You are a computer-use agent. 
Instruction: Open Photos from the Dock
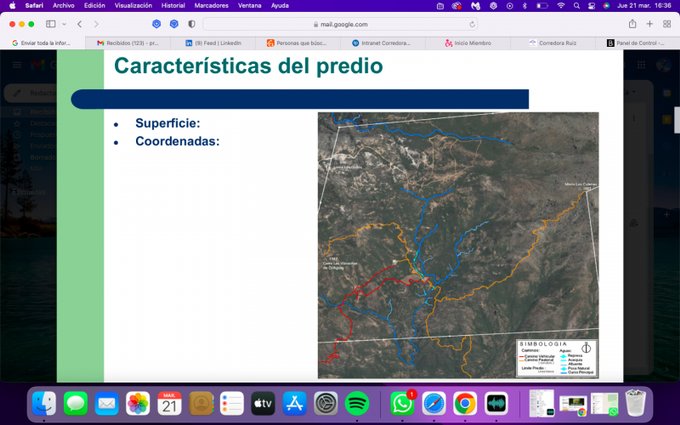(138, 404)
